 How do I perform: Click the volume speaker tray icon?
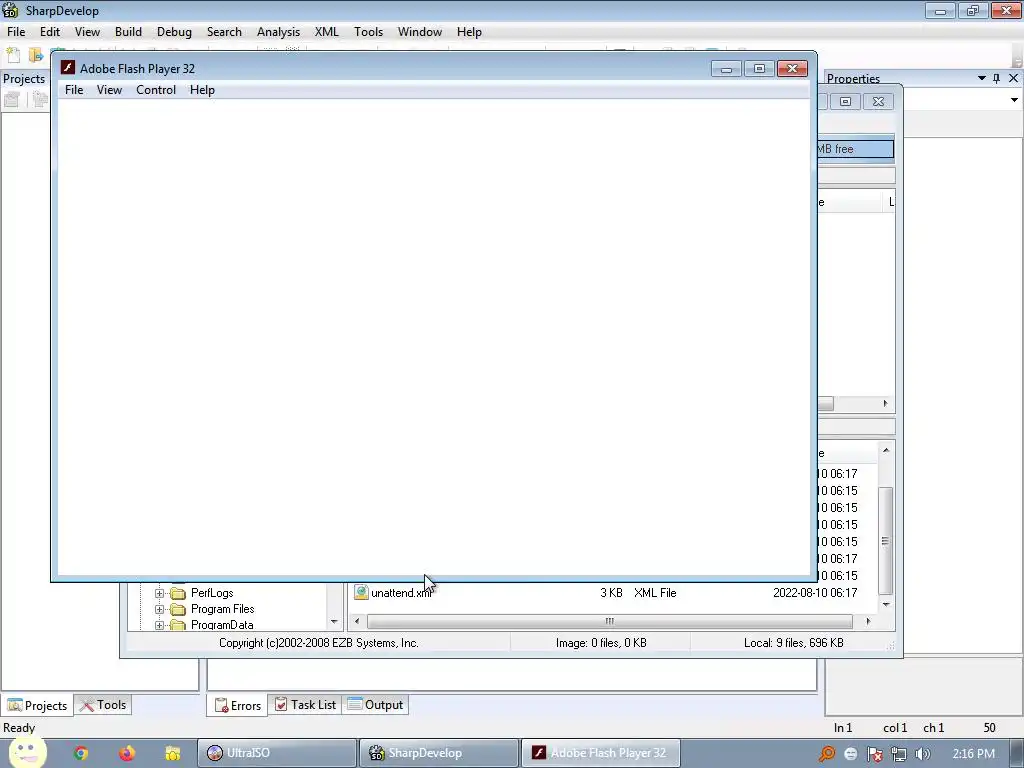[922, 754]
